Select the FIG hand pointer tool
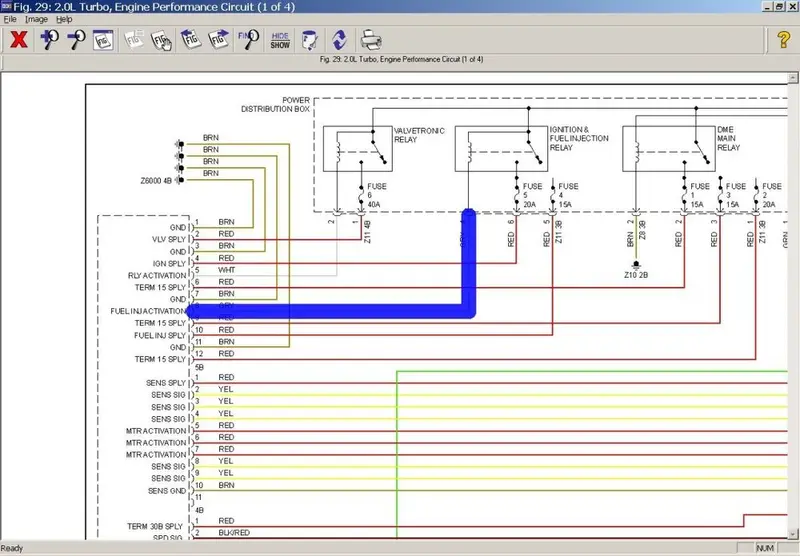The image size is (800, 556). [x=162, y=39]
